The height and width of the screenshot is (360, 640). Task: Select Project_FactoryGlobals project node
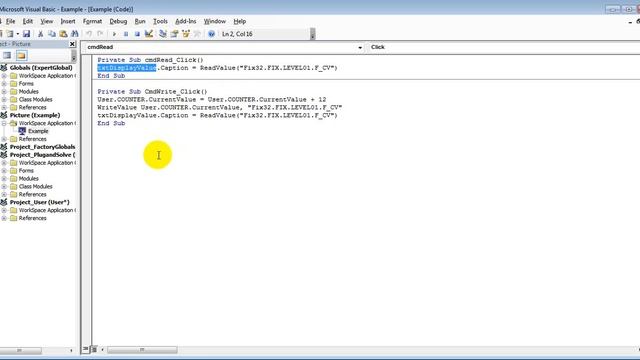pos(42,147)
